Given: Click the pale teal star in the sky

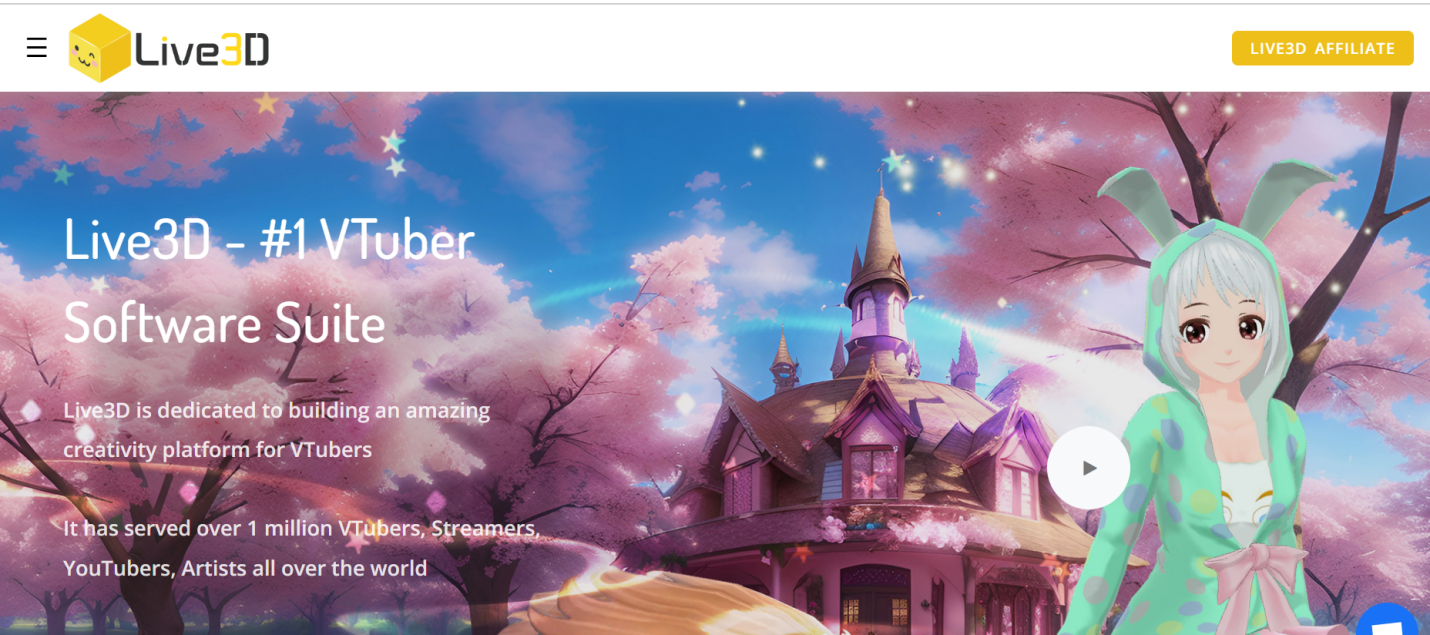Looking at the screenshot, I should click(x=393, y=141).
